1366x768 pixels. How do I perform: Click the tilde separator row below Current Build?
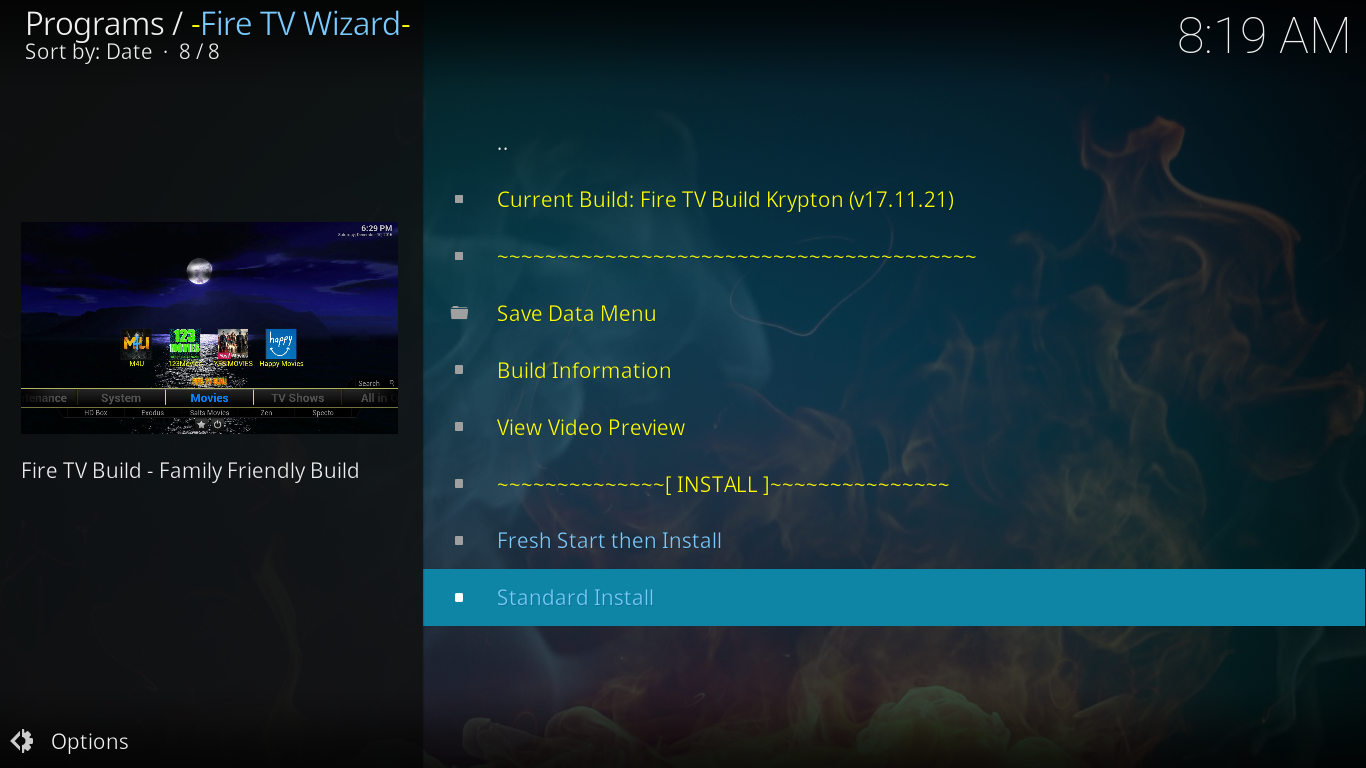coord(894,256)
